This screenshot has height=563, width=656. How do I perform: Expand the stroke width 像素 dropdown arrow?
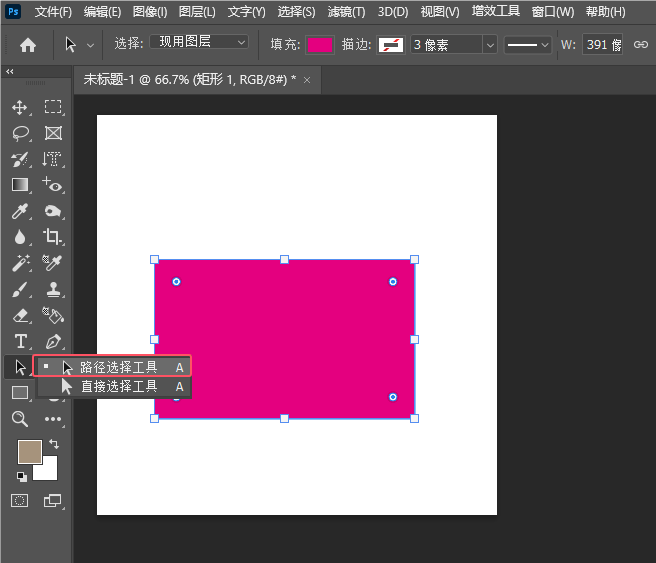click(490, 44)
